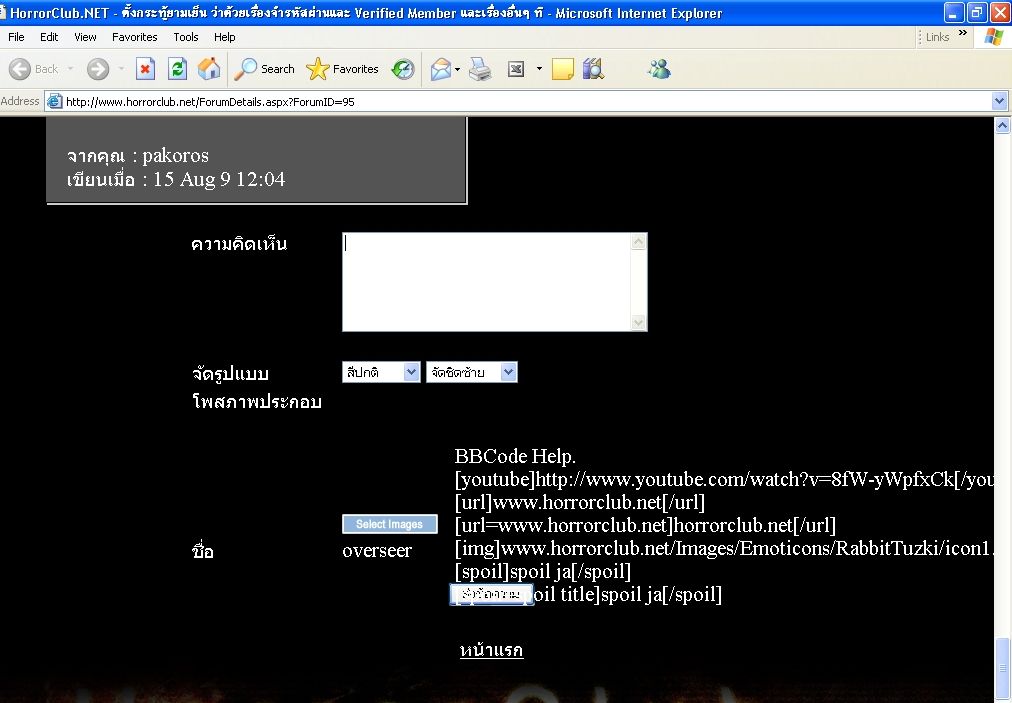This screenshot has height=703, width=1012.
Task: Open the Tools menu
Action: [186, 37]
